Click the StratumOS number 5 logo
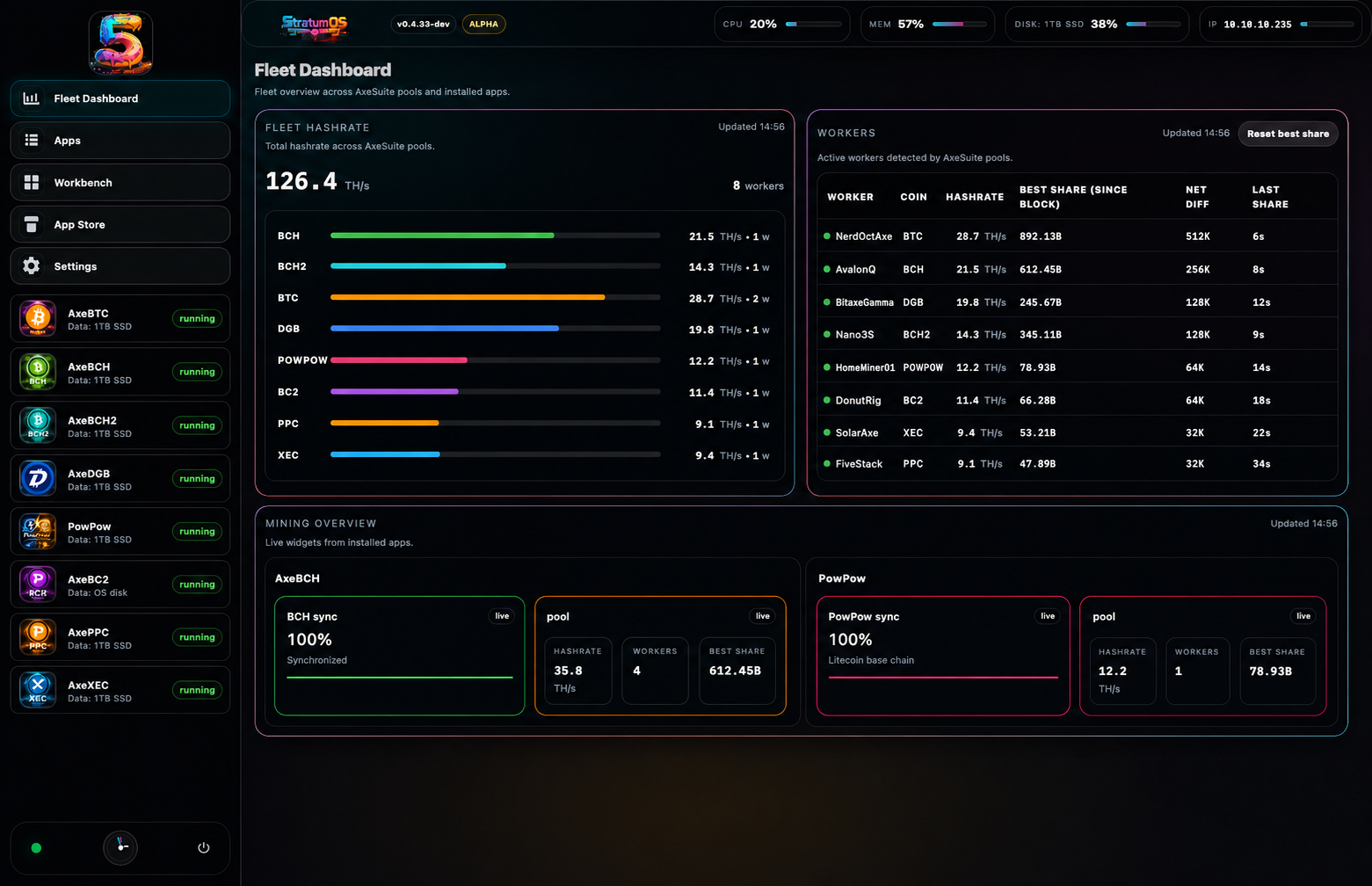The image size is (1372, 886). pyautogui.click(x=121, y=43)
